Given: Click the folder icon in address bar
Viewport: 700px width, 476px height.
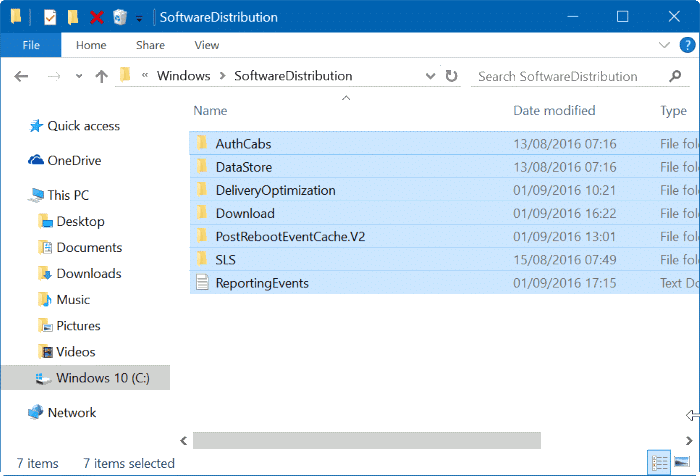Looking at the screenshot, I should (x=125, y=75).
